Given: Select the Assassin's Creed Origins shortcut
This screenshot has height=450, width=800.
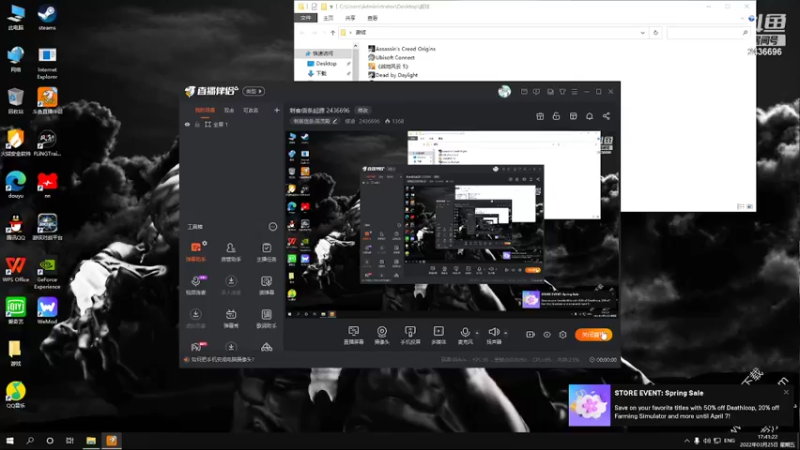Looking at the screenshot, I should (x=402, y=49).
